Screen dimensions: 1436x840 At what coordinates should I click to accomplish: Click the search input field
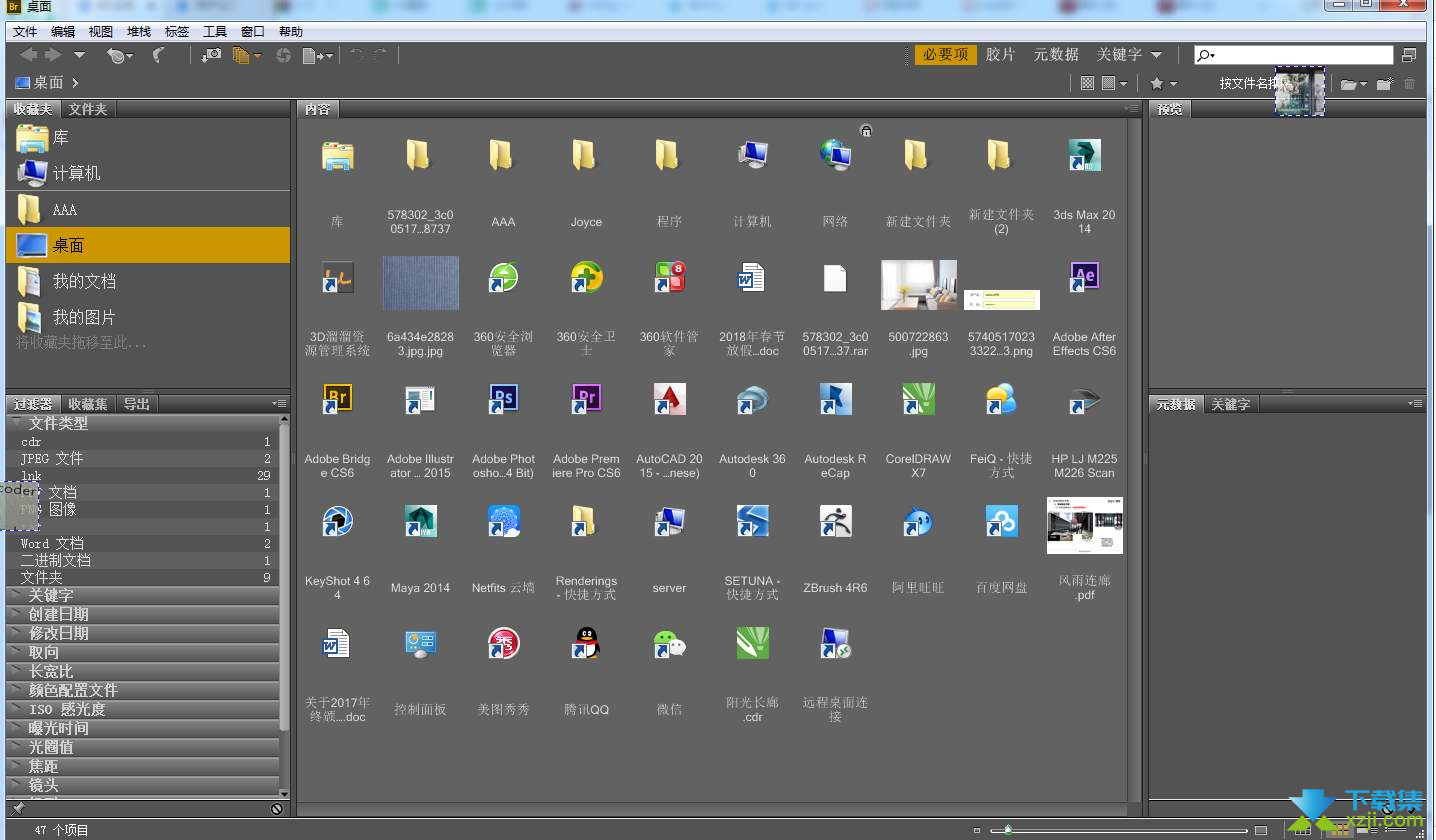[x=1294, y=55]
